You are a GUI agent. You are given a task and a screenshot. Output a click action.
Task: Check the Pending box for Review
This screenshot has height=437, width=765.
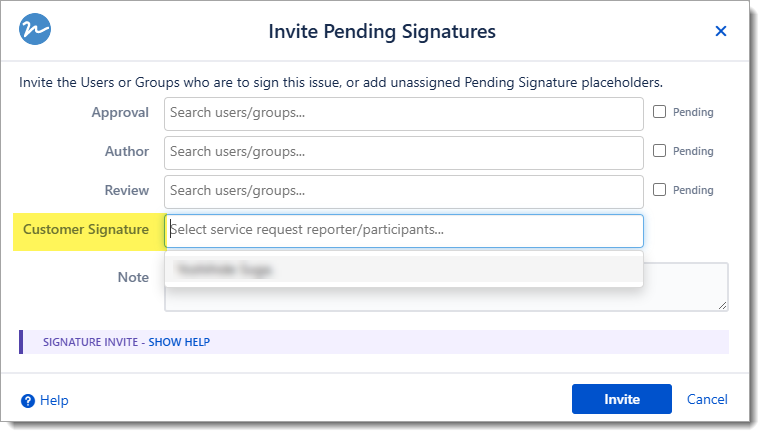(x=659, y=190)
